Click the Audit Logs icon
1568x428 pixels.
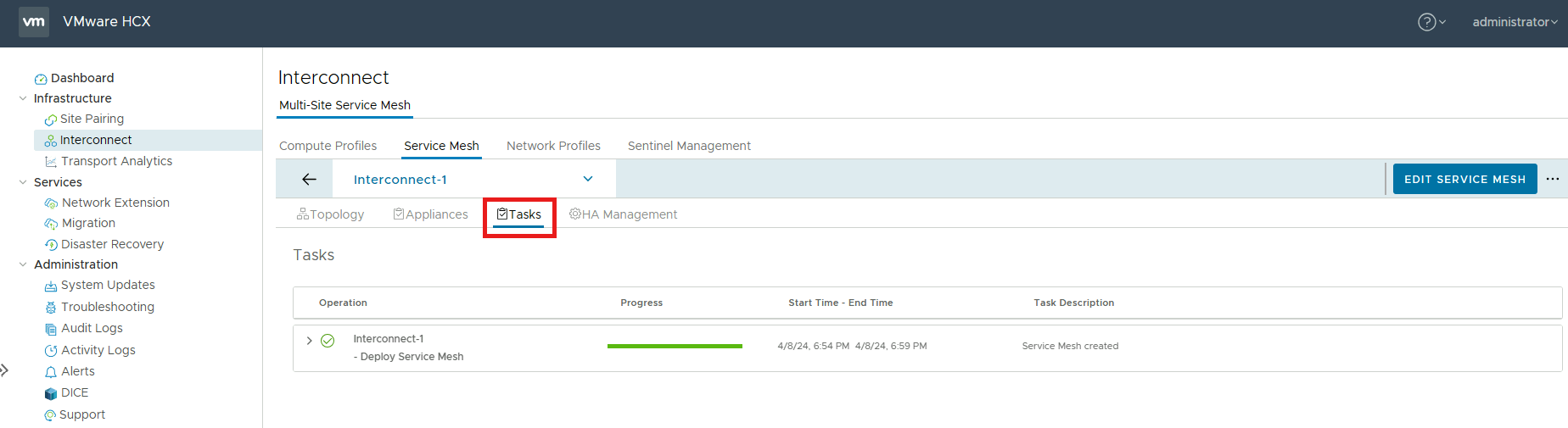(51, 329)
